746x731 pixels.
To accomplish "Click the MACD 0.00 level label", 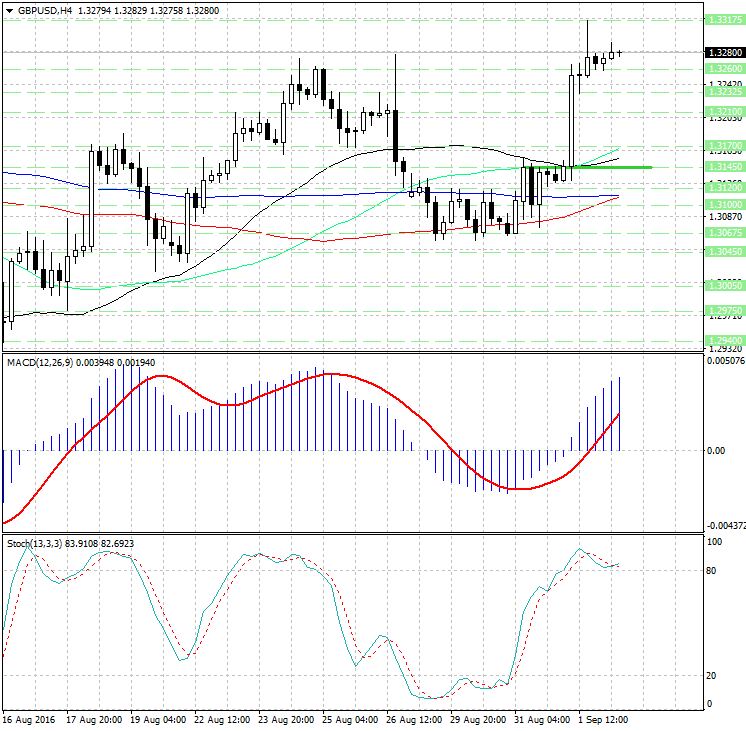I will (717, 450).
